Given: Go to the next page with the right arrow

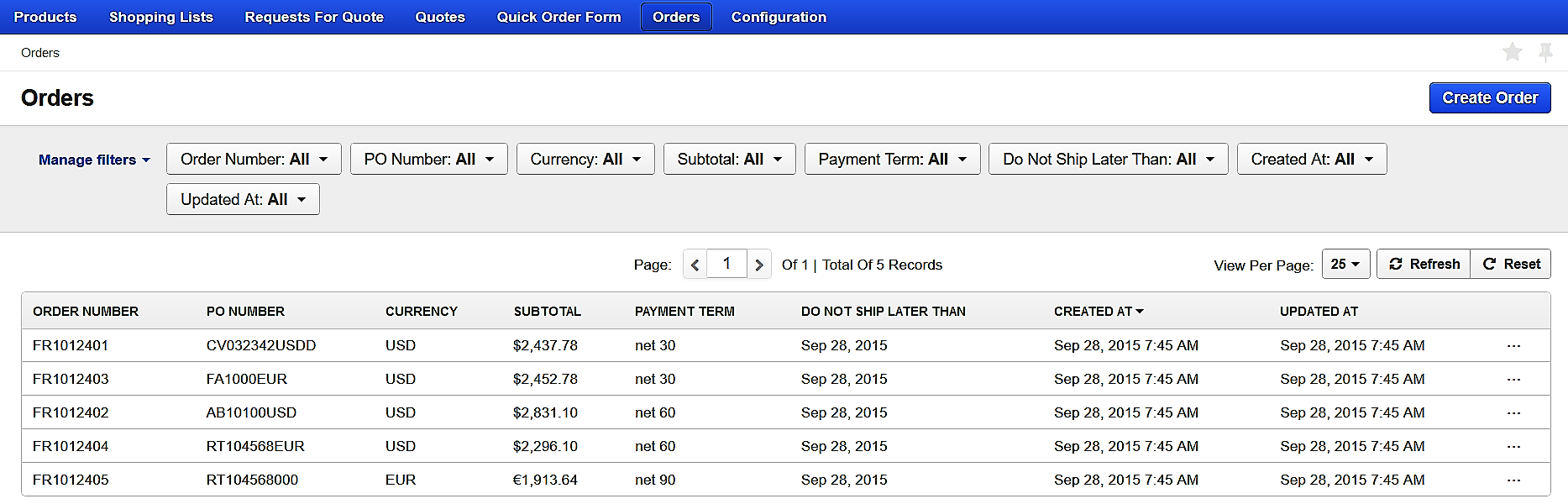Looking at the screenshot, I should [x=759, y=265].
